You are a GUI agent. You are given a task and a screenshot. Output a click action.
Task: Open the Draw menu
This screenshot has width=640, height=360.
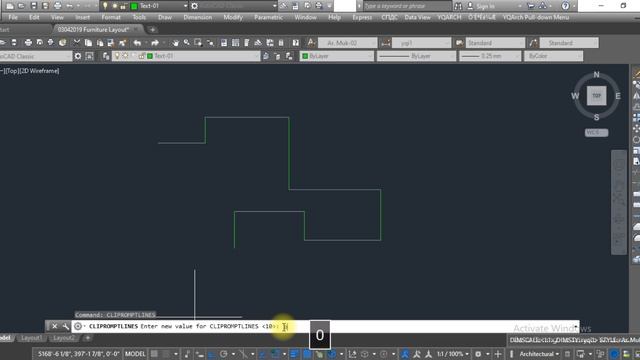pyautogui.click(x=165, y=17)
